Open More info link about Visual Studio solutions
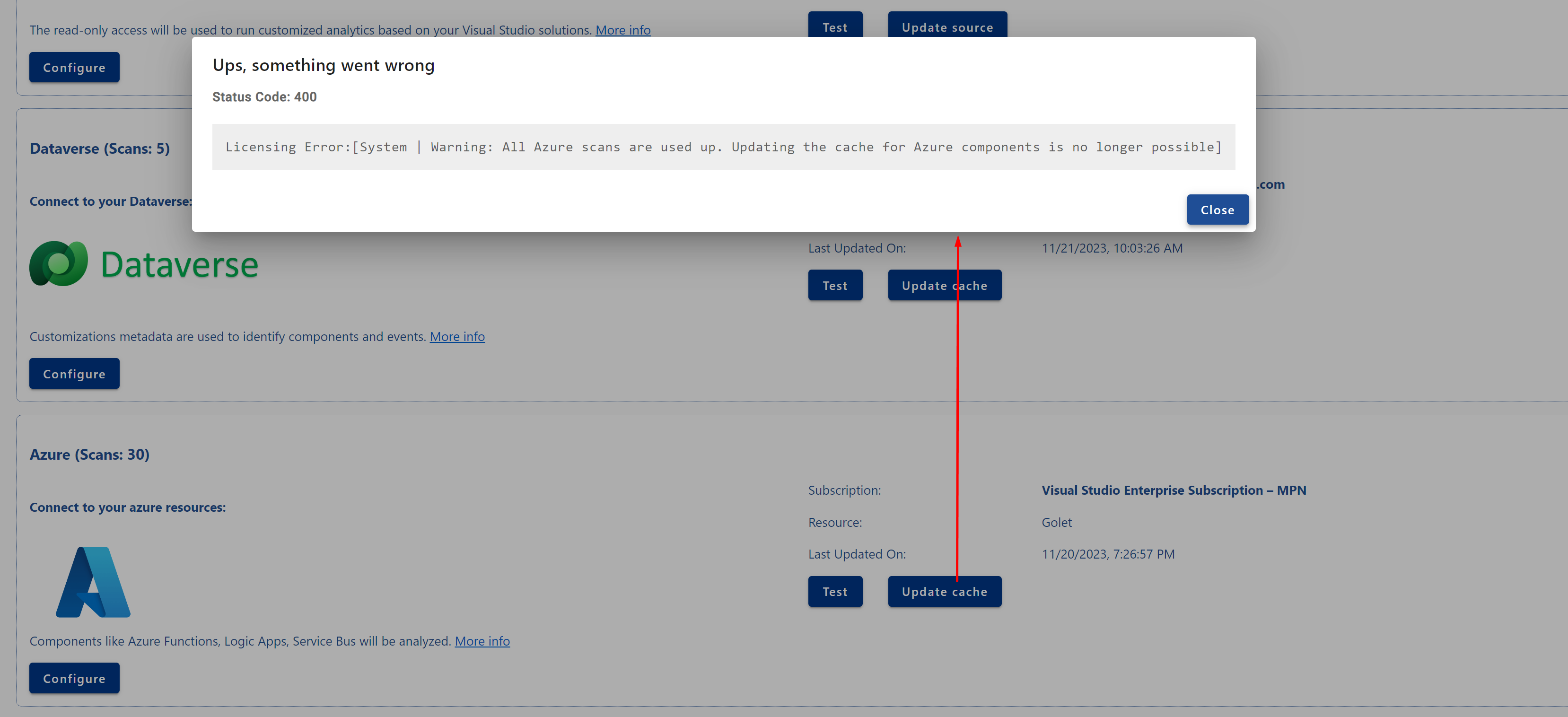This screenshot has height=717, width=1568. pyautogui.click(x=622, y=30)
